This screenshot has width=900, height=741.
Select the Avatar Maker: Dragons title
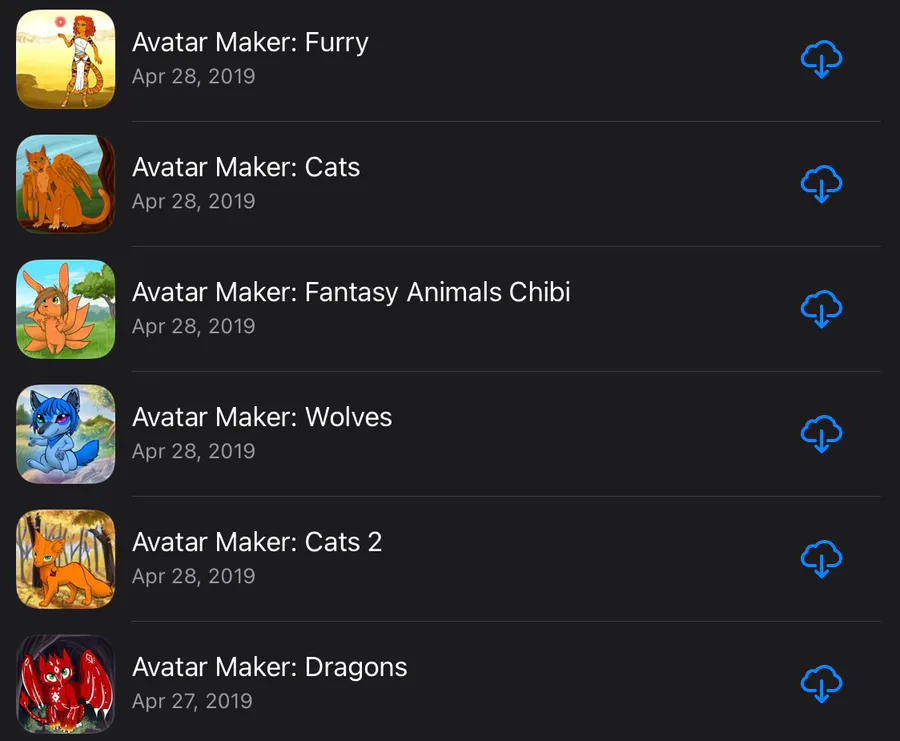click(270, 668)
